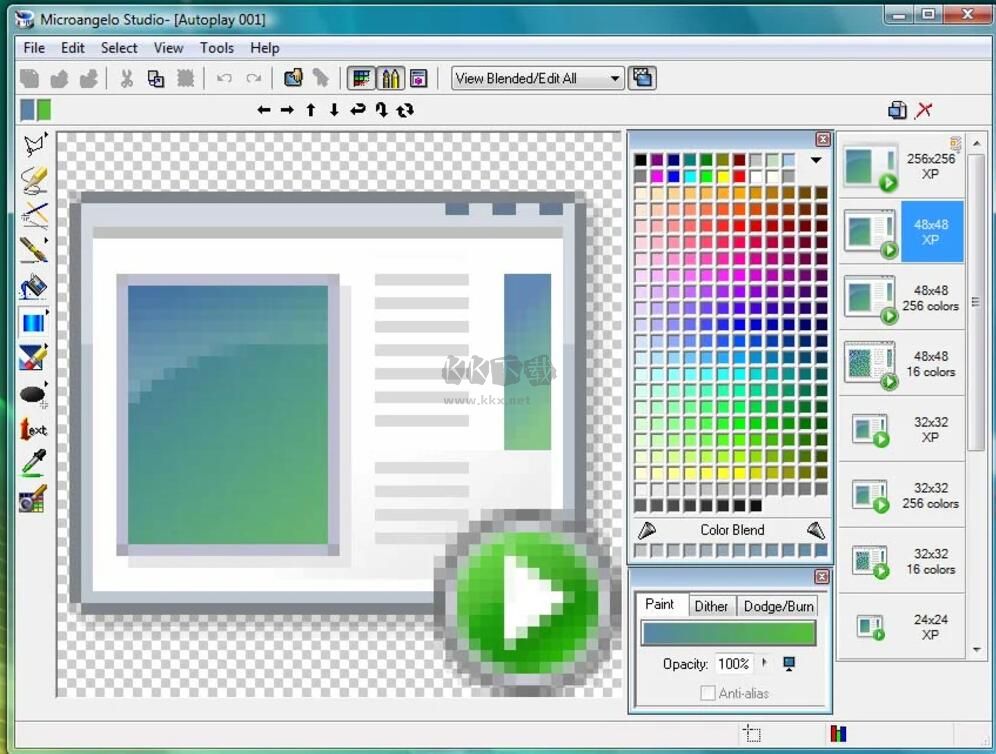This screenshot has width=996, height=754.
Task: Open the Opacity arrow next to 100%
Action: pyautogui.click(x=765, y=663)
